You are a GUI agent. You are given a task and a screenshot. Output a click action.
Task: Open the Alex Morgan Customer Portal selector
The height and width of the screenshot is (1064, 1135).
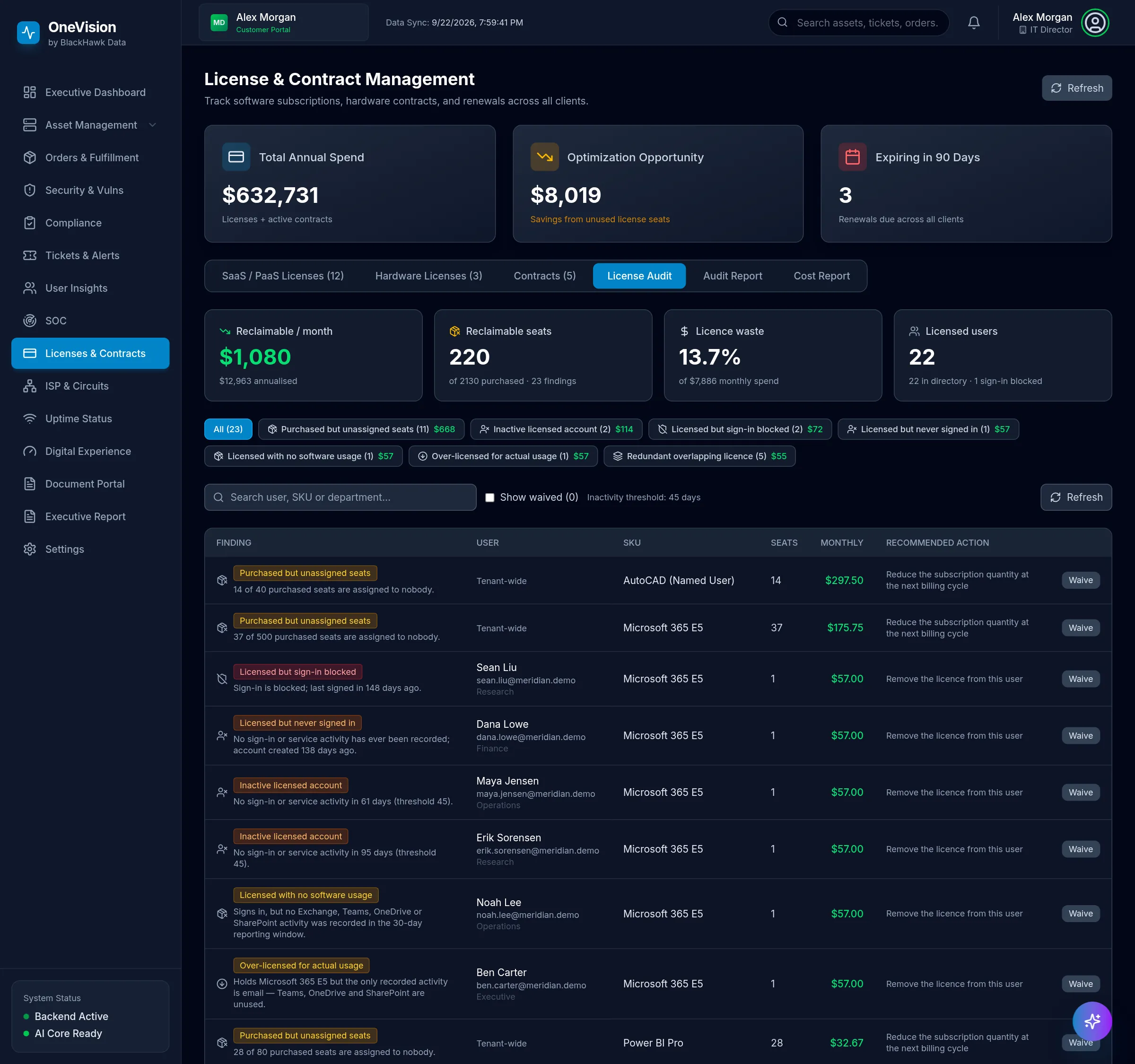284,23
